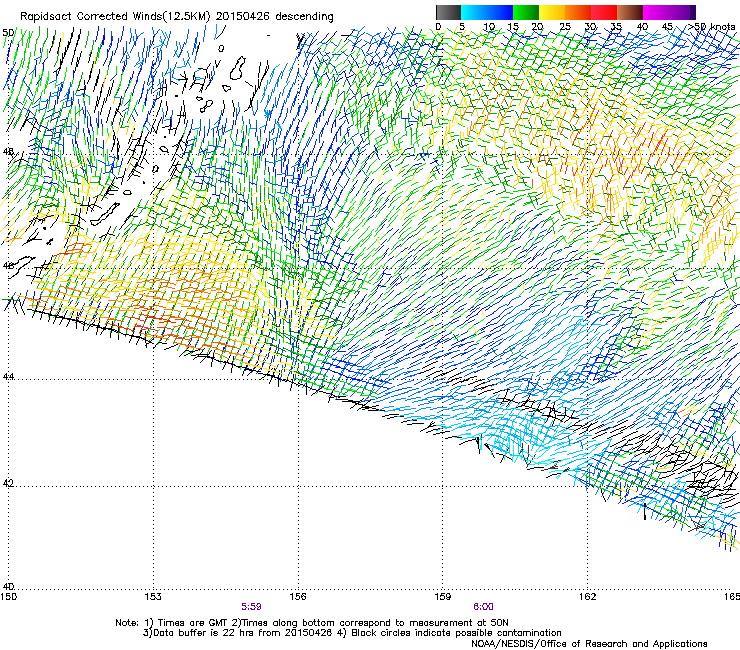Click the purple '5:59' time marker
This screenshot has width=740, height=650.
[251, 607]
